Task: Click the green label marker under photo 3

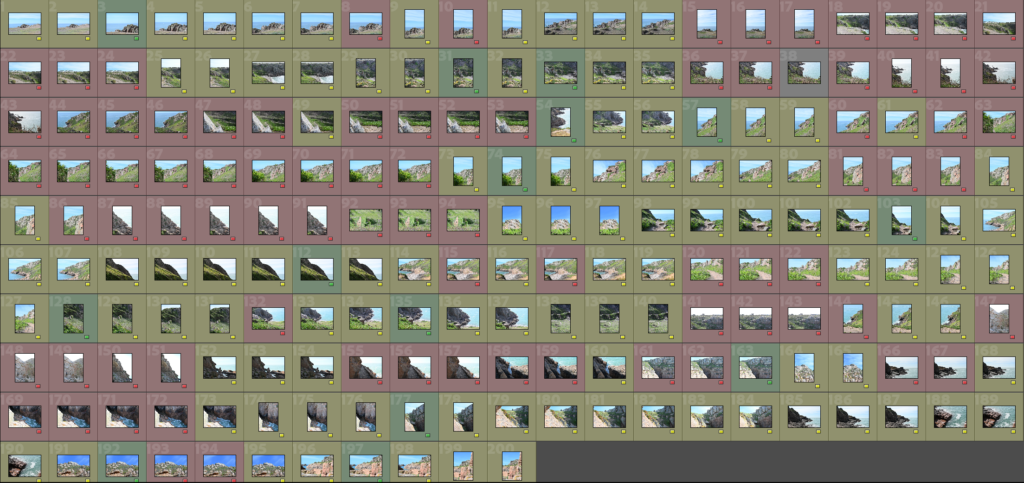Action: [136, 38]
